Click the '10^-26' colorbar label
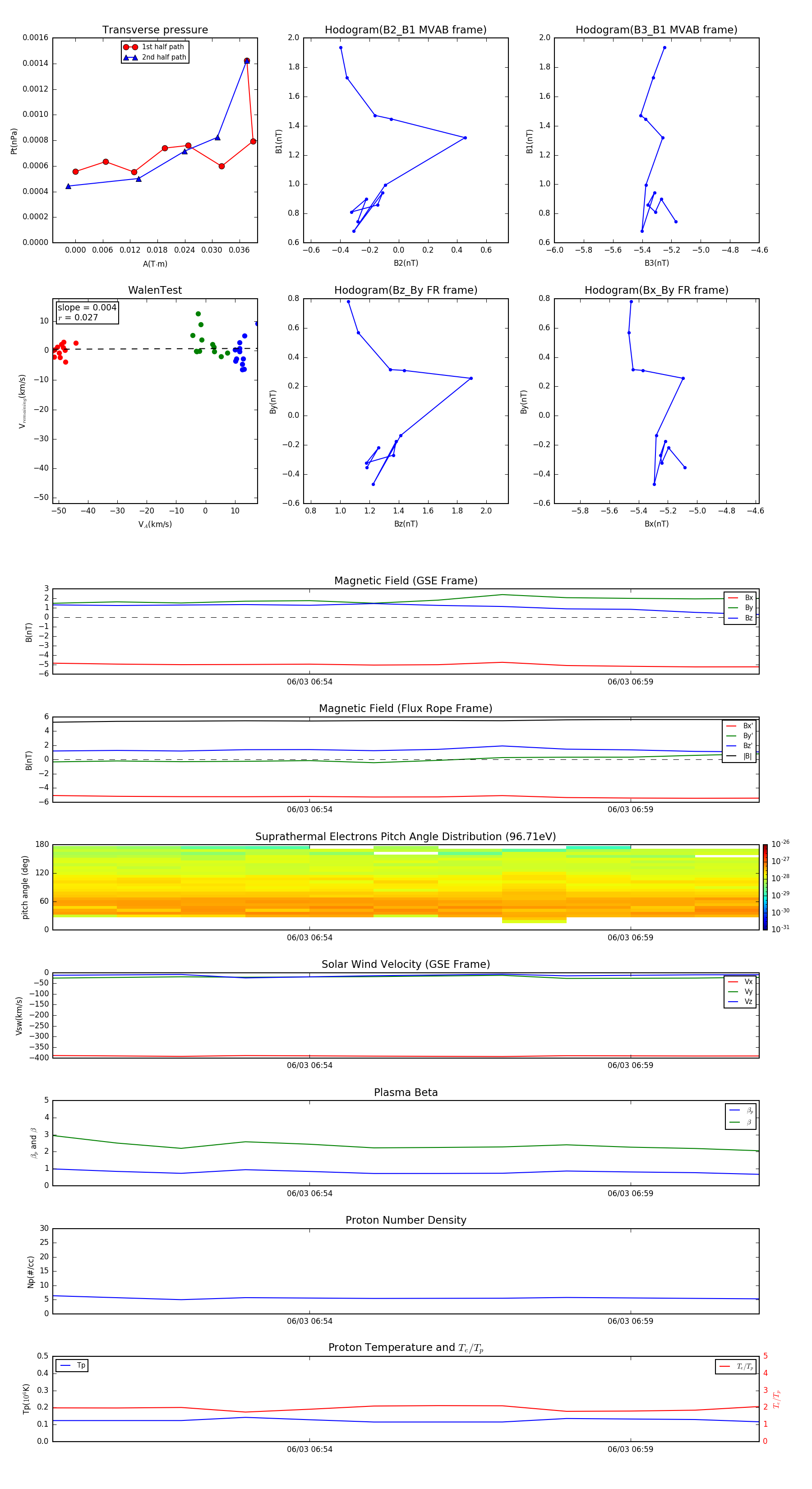 [780, 844]
